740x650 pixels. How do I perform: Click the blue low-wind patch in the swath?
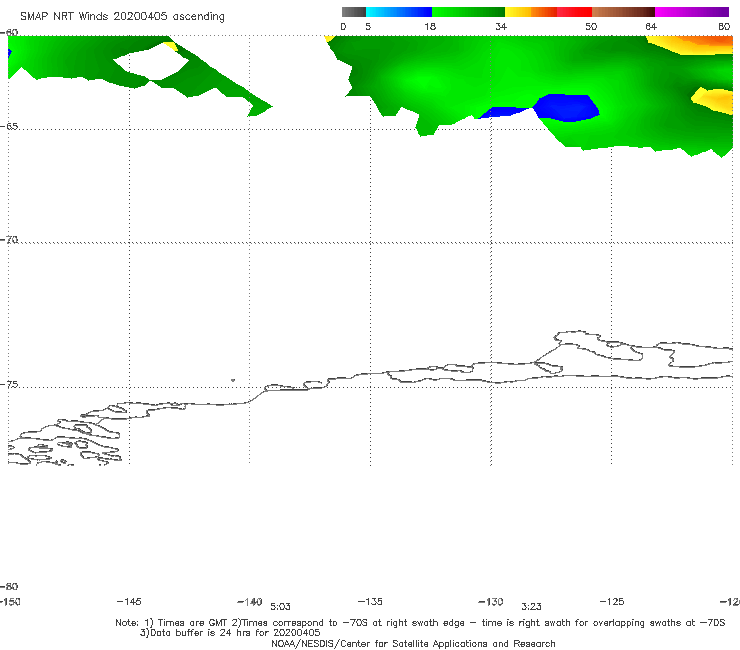pyautogui.click(x=566, y=108)
